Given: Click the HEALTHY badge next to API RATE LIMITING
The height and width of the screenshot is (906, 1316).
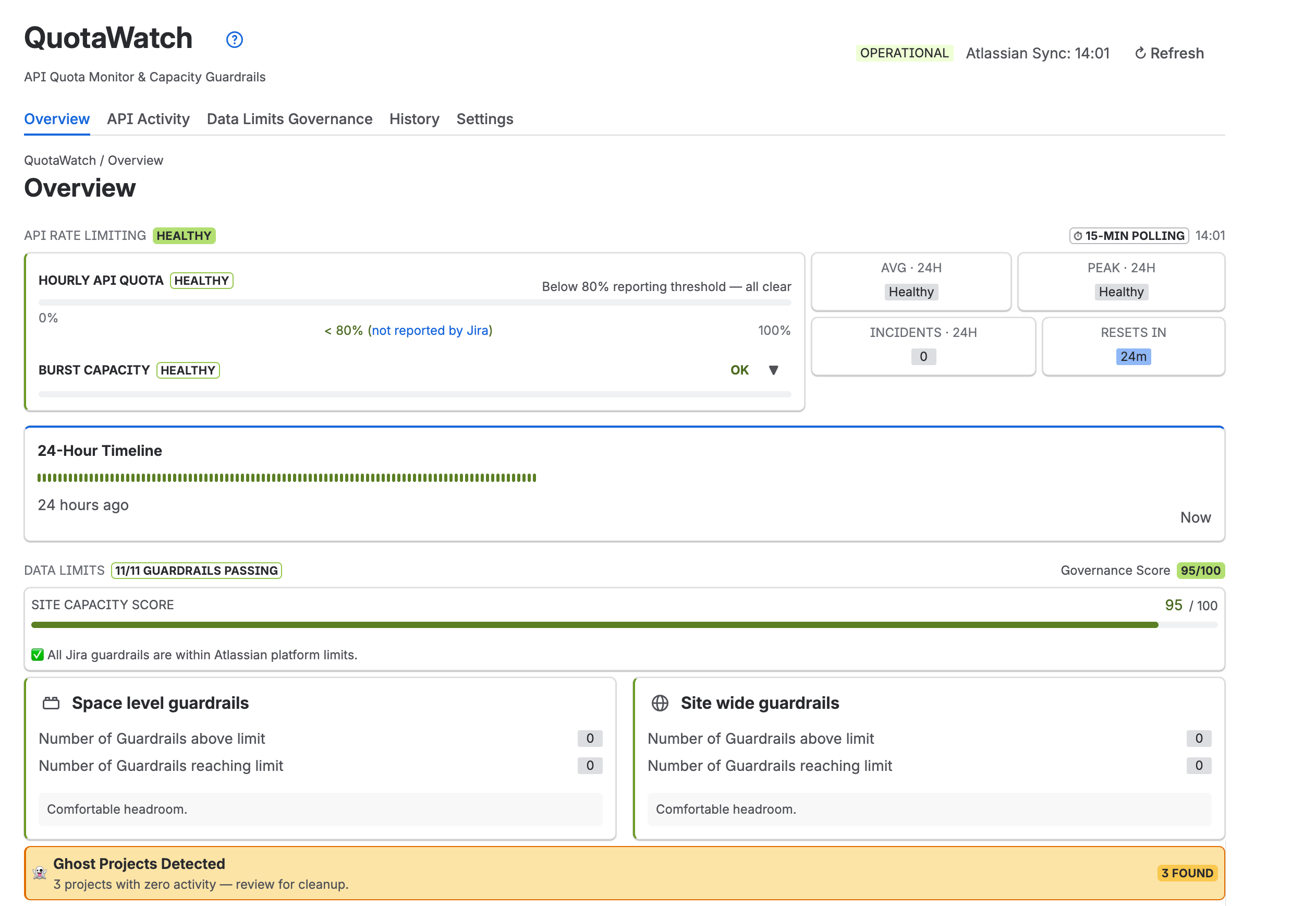Looking at the screenshot, I should 184,236.
